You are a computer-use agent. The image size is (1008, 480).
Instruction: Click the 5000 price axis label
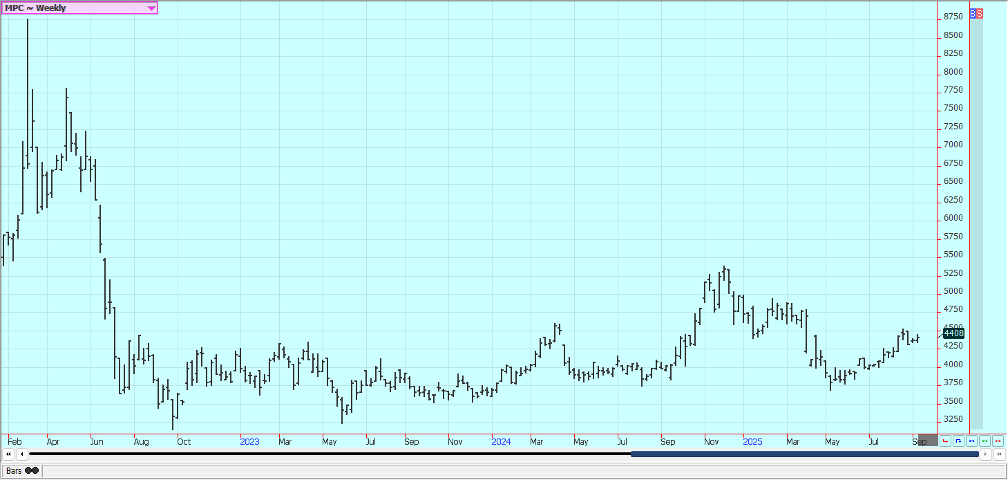point(953,291)
